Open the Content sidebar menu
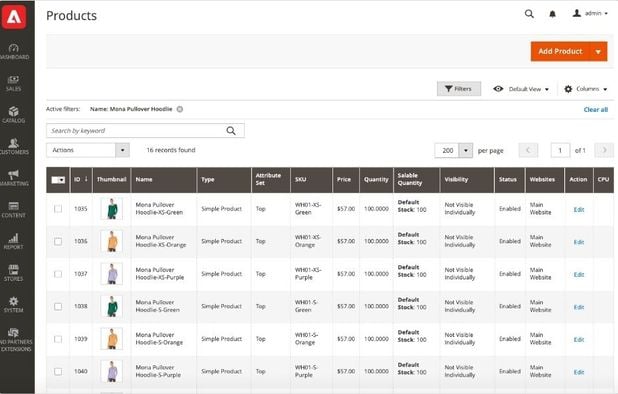The image size is (618, 394). pyautogui.click(x=13, y=210)
